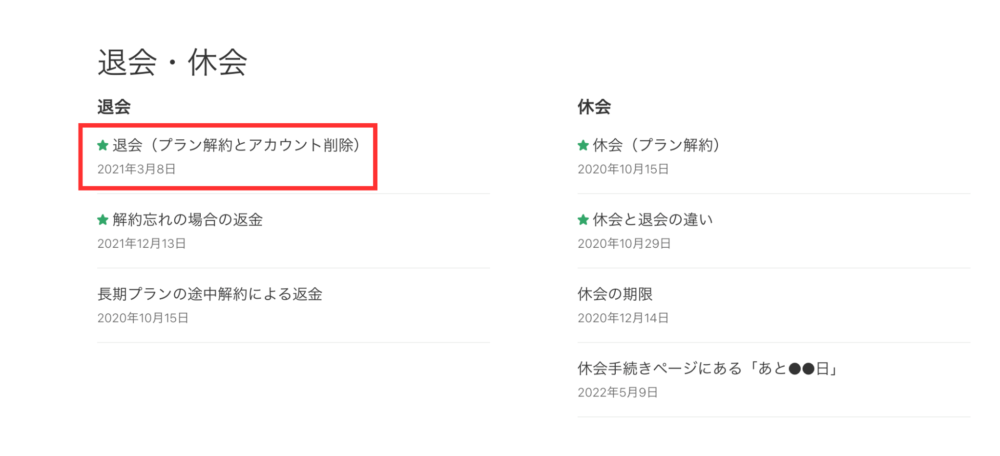Viewport: 1000px width, 456px height.
Task: Open the 長期プランの途中解約による返金 article
Action: click(x=210, y=294)
